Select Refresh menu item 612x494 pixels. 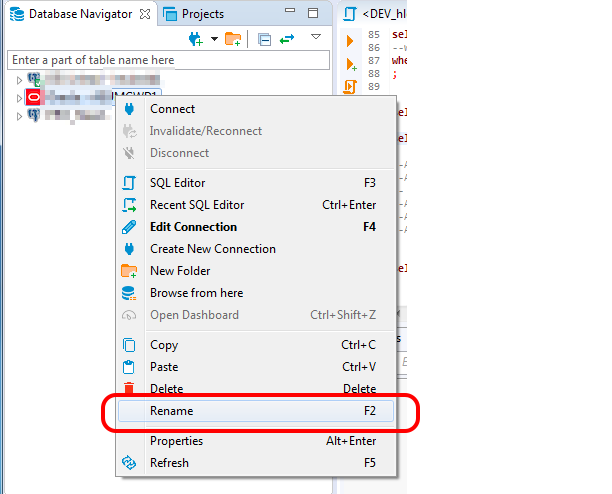[x=256, y=463]
